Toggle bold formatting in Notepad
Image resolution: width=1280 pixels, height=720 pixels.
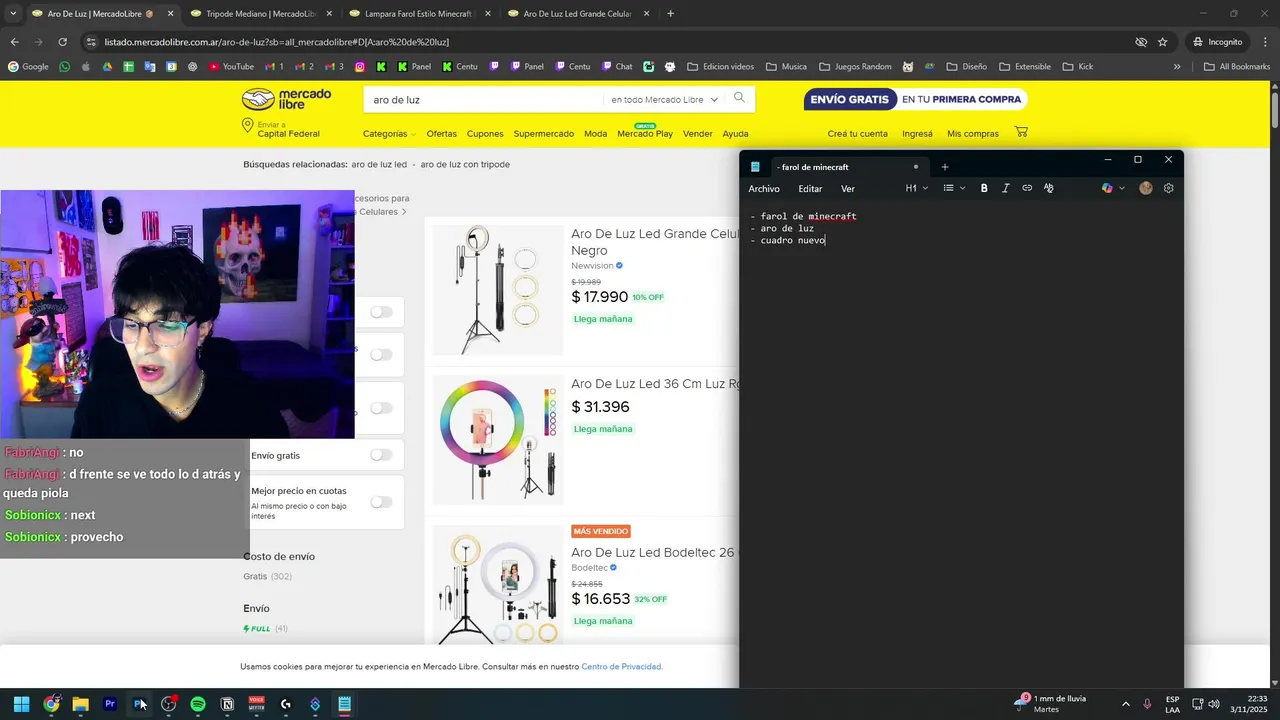[x=984, y=188]
